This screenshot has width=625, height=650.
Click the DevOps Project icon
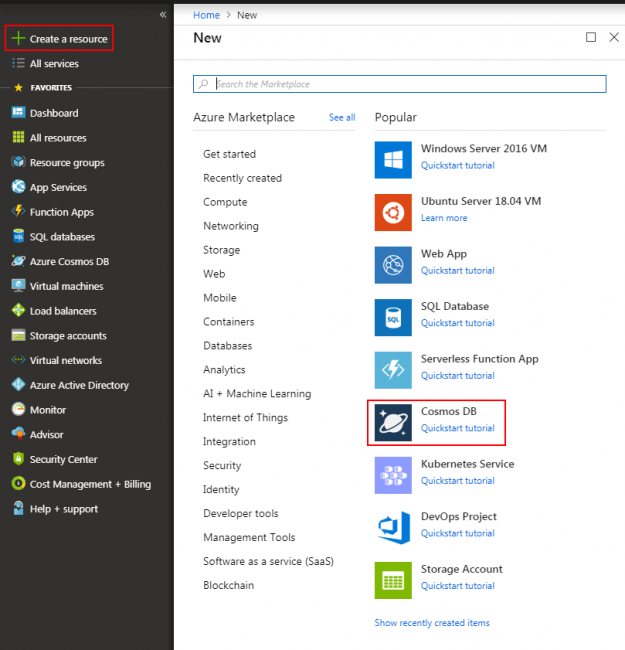pyautogui.click(x=393, y=527)
